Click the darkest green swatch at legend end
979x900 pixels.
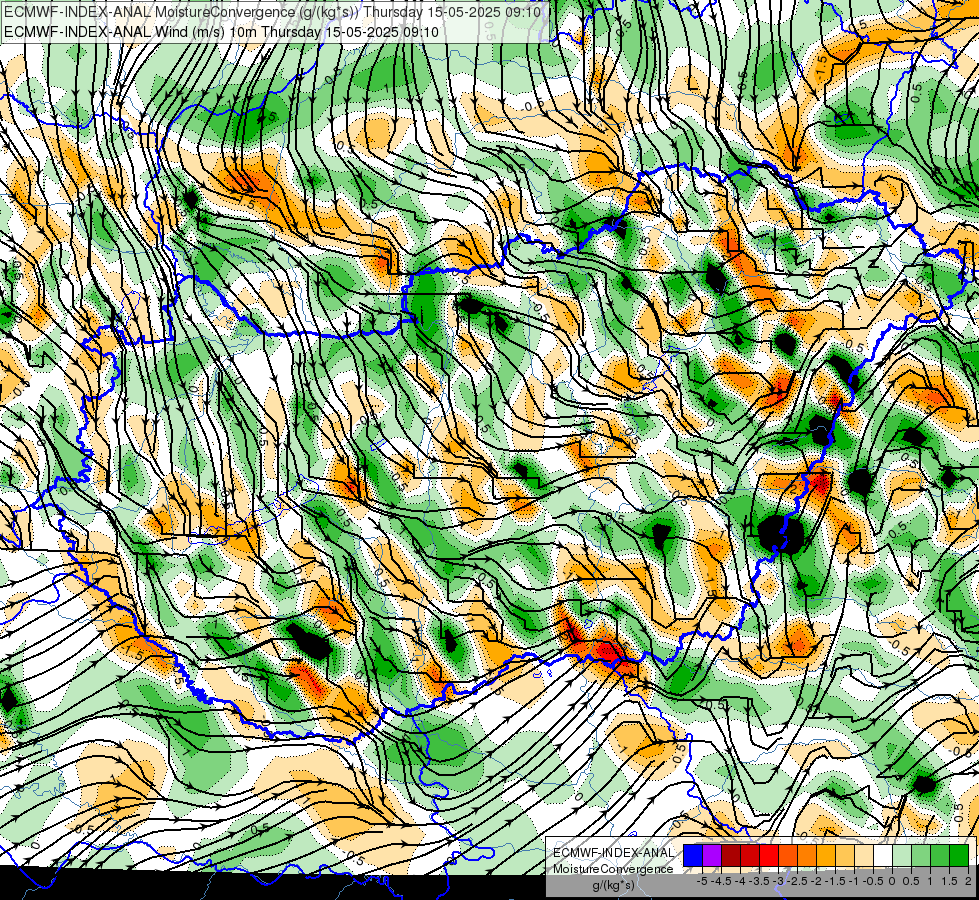click(959, 855)
